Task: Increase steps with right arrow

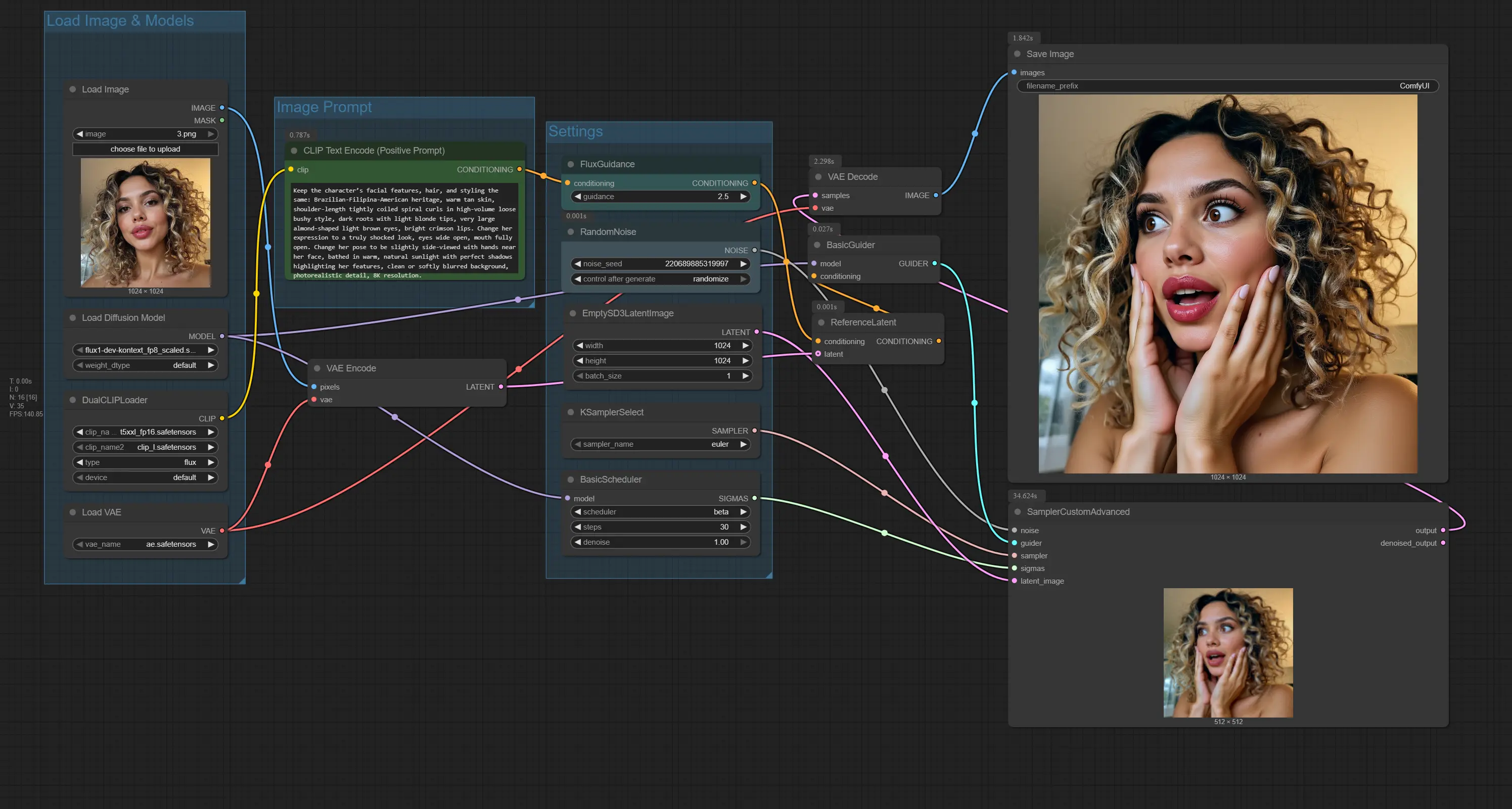Action: tap(743, 527)
